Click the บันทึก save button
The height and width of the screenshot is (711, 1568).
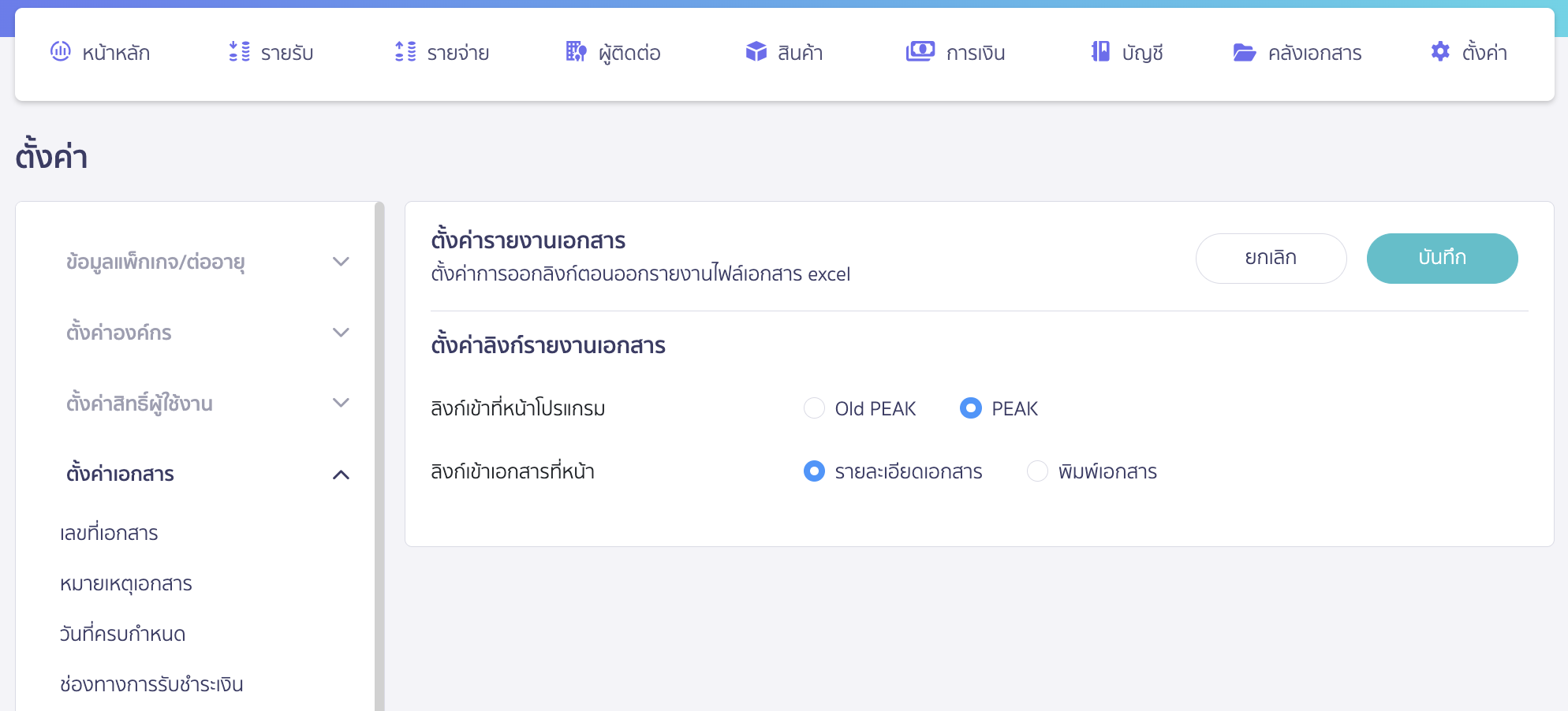click(x=1442, y=258)
